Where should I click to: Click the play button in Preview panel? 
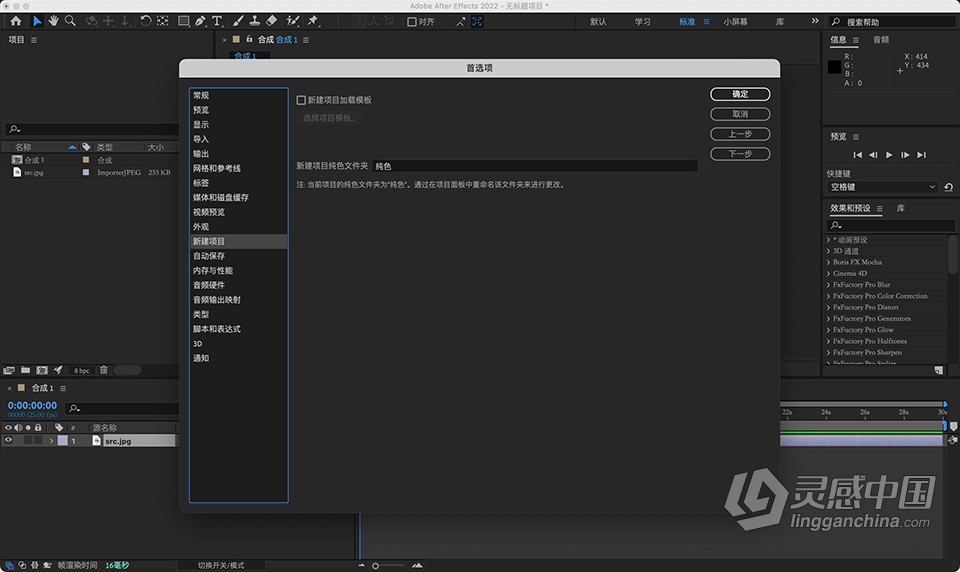[889, 155]
